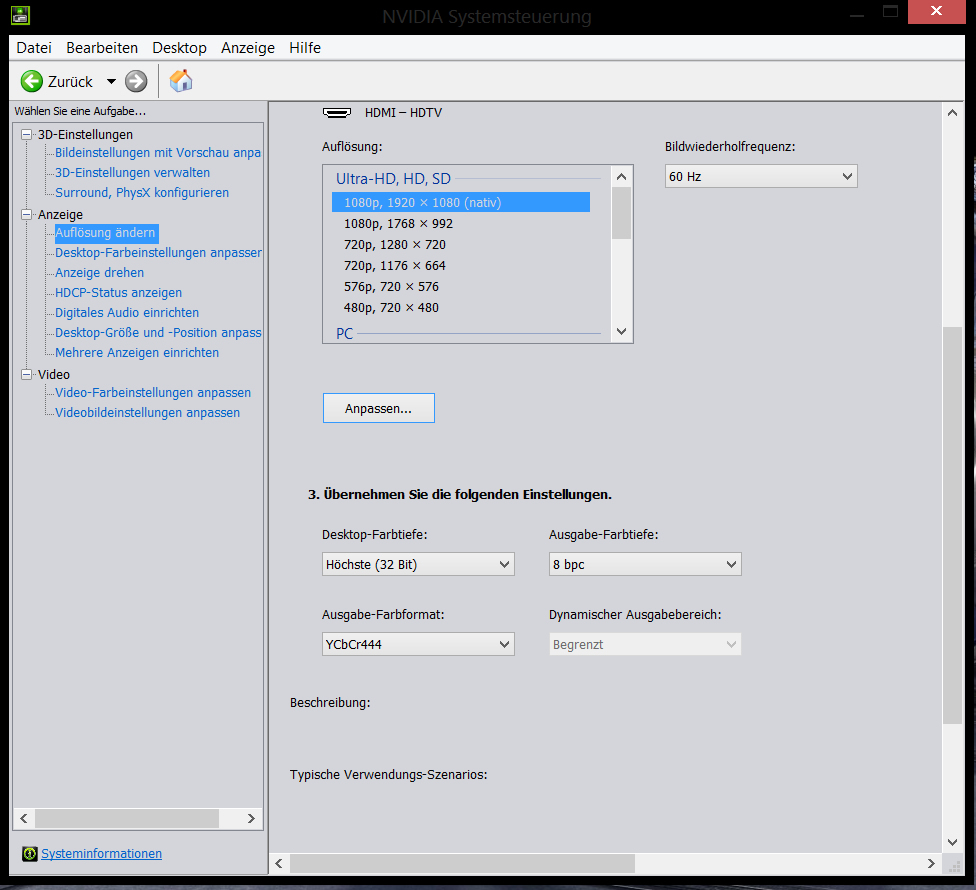Select resolution 480p, 720 × 480

point(391,307)
